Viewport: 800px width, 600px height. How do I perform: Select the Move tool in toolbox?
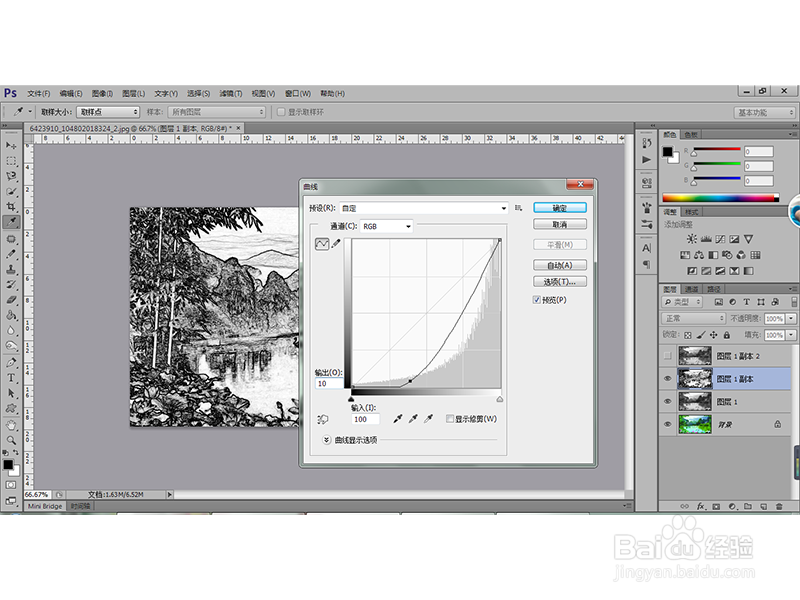11,145
